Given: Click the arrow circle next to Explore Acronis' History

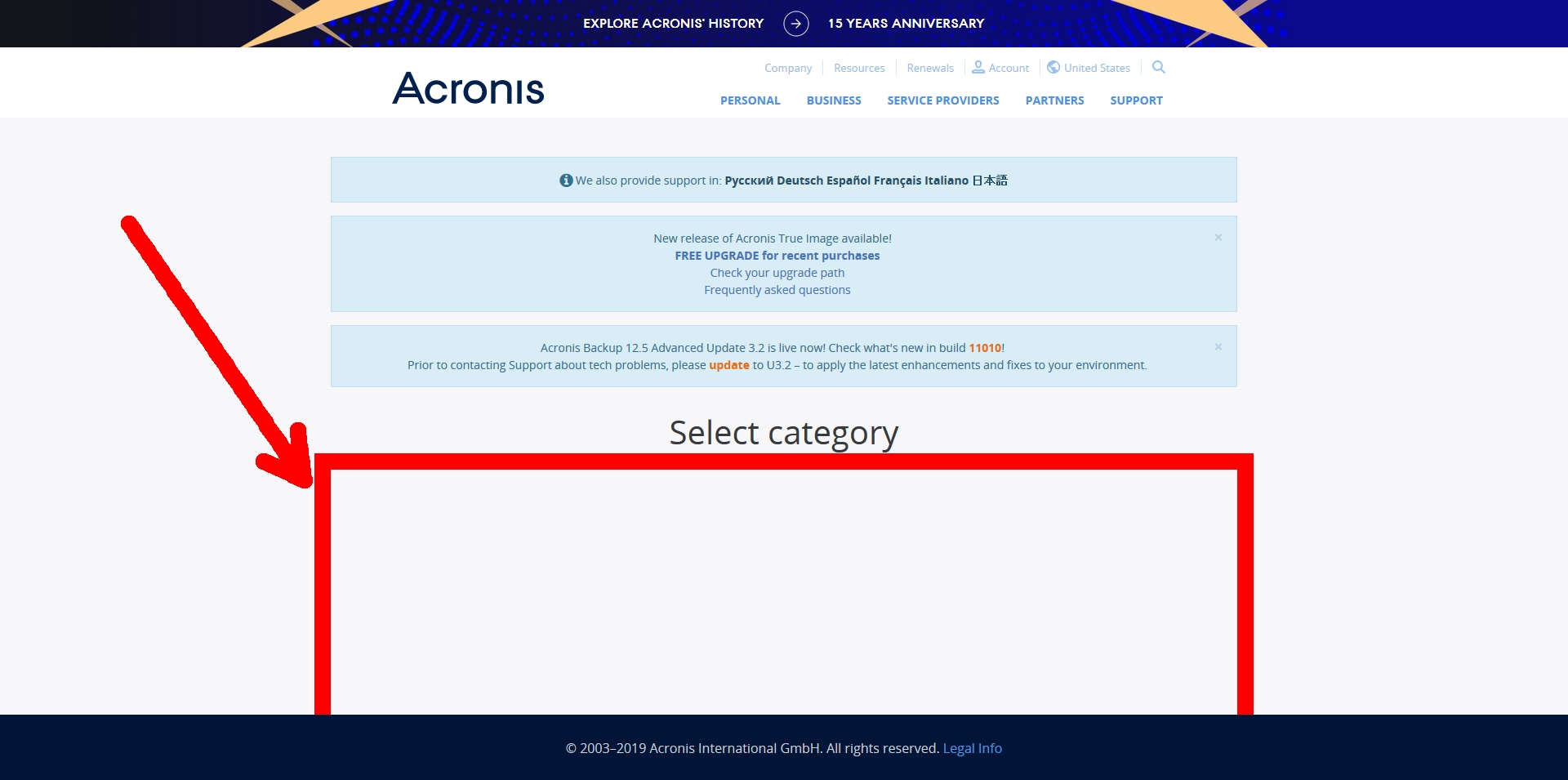Looking at the screenshot, I should (795, 24).
